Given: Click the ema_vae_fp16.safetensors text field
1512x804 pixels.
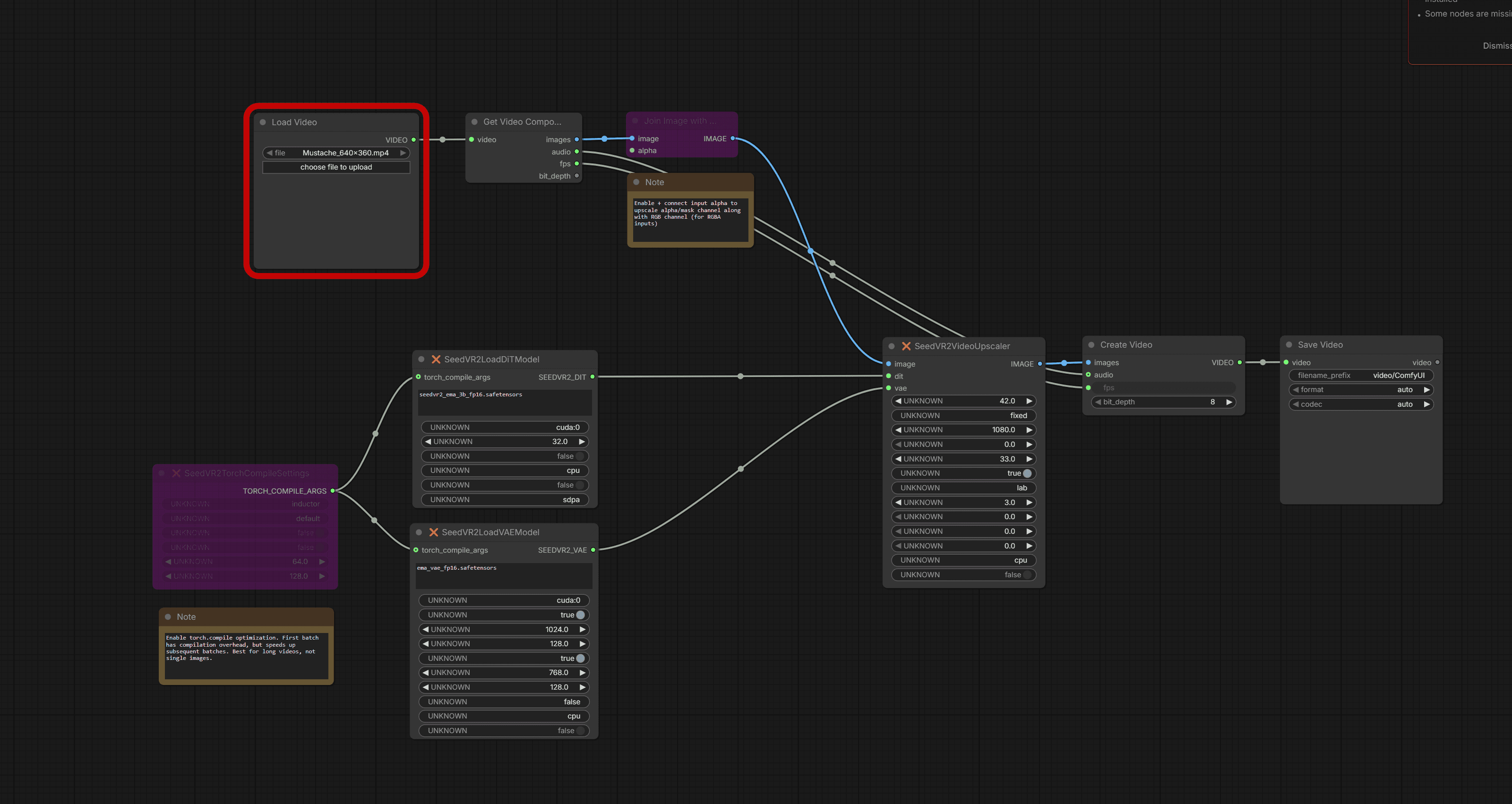Looking at the screenshot, I should click(504, 576).
